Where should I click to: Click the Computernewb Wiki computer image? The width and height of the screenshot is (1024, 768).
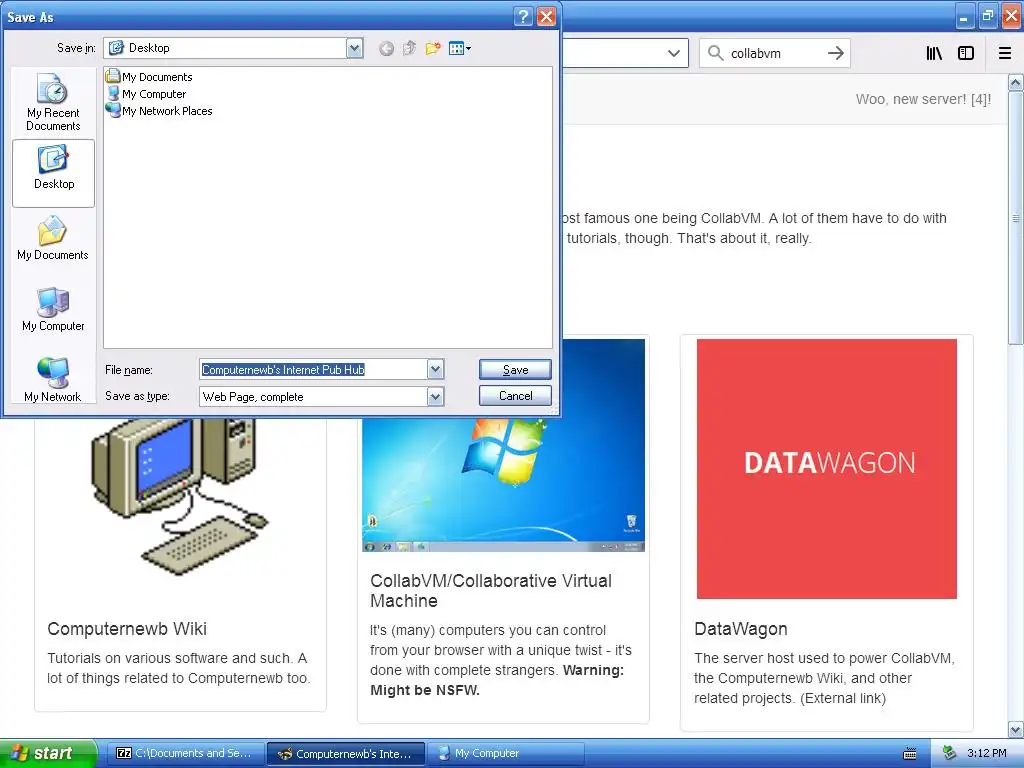pos(180,498)
